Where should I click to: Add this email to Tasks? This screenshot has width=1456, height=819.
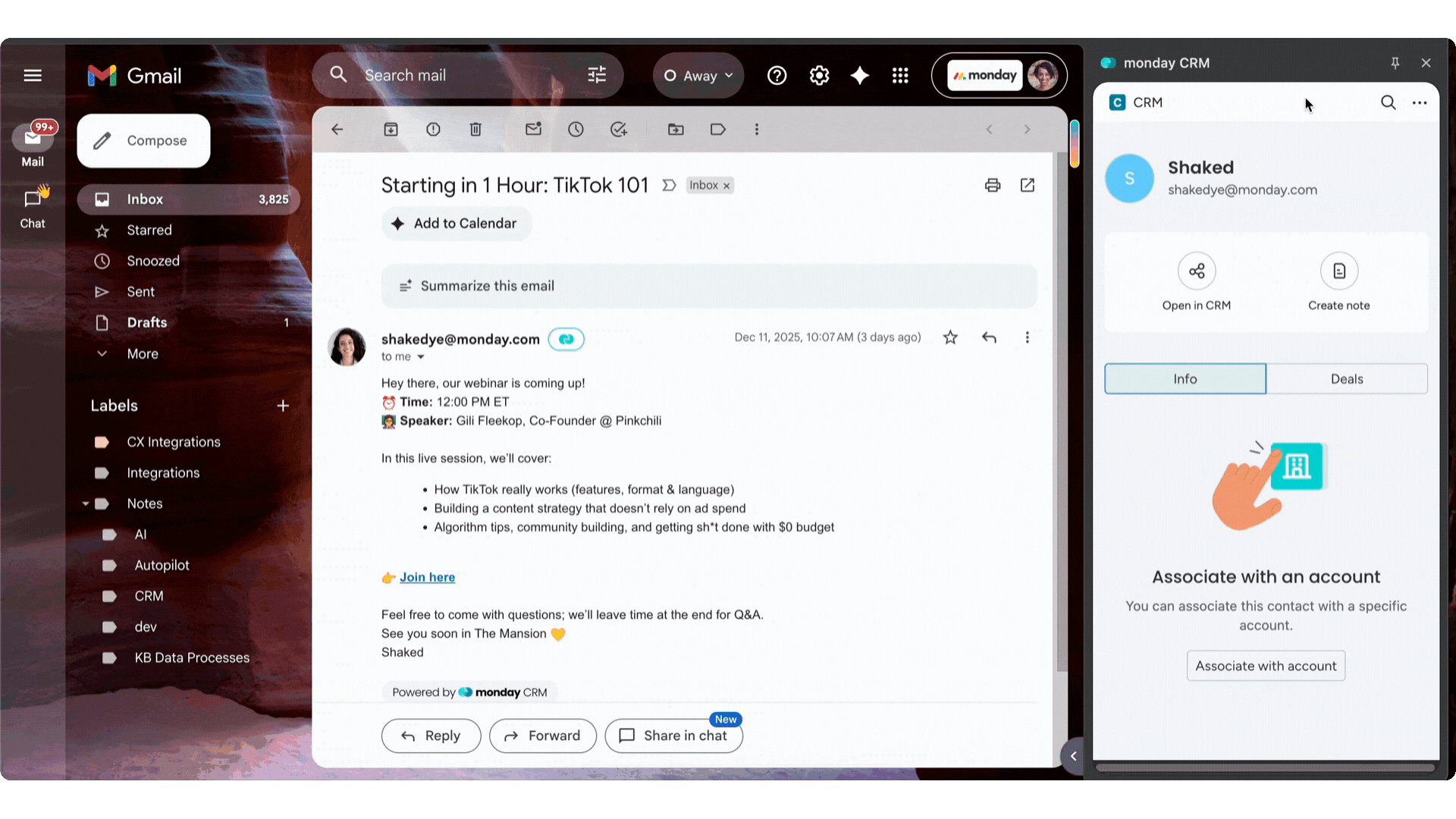(619, 130)
